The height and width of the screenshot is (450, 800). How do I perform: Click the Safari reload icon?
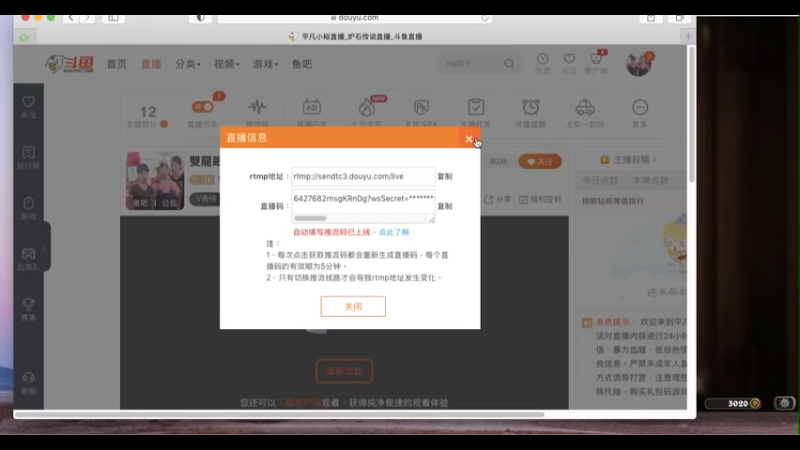(485, 18)
